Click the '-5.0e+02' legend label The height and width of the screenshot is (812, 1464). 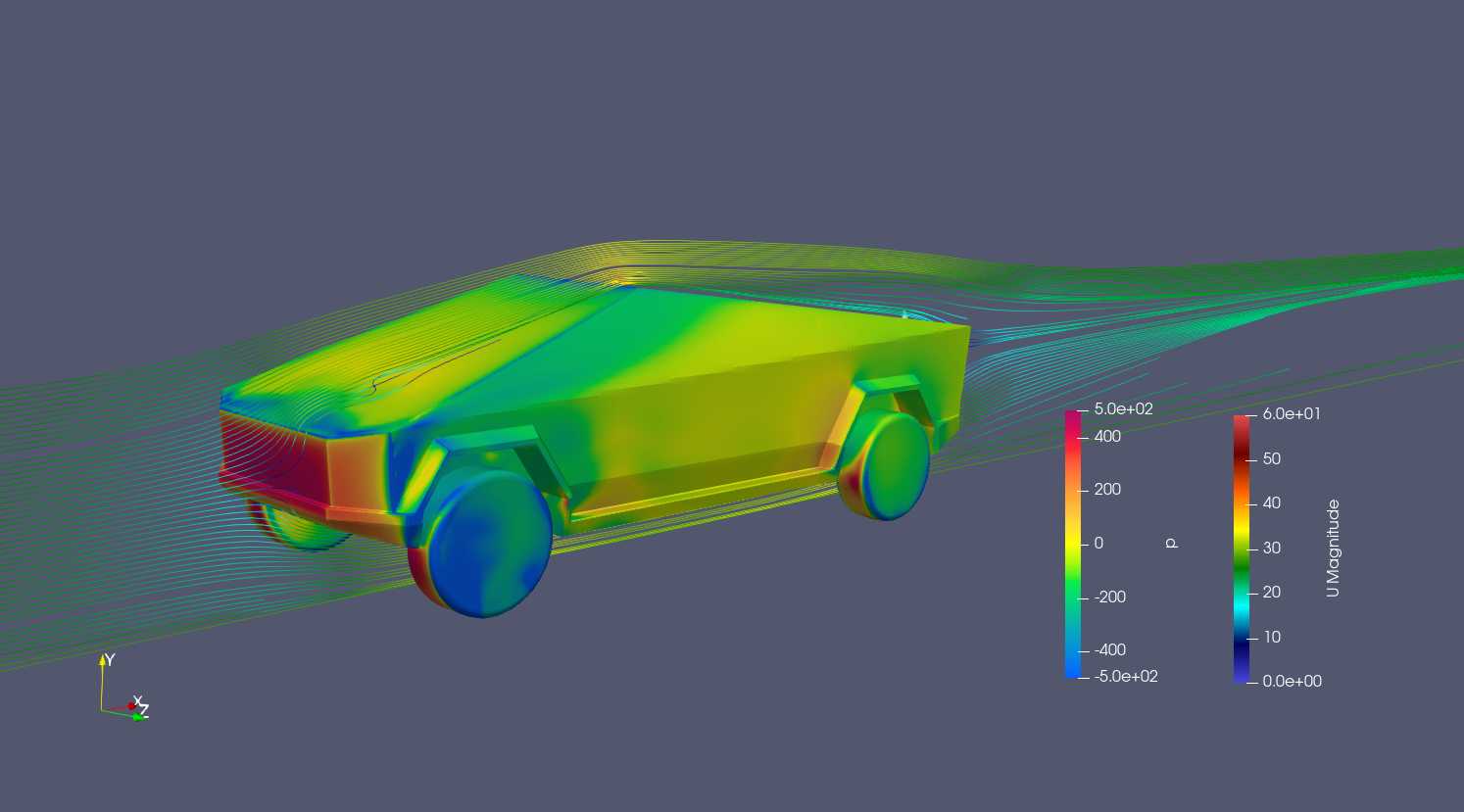click(1126, 676)
